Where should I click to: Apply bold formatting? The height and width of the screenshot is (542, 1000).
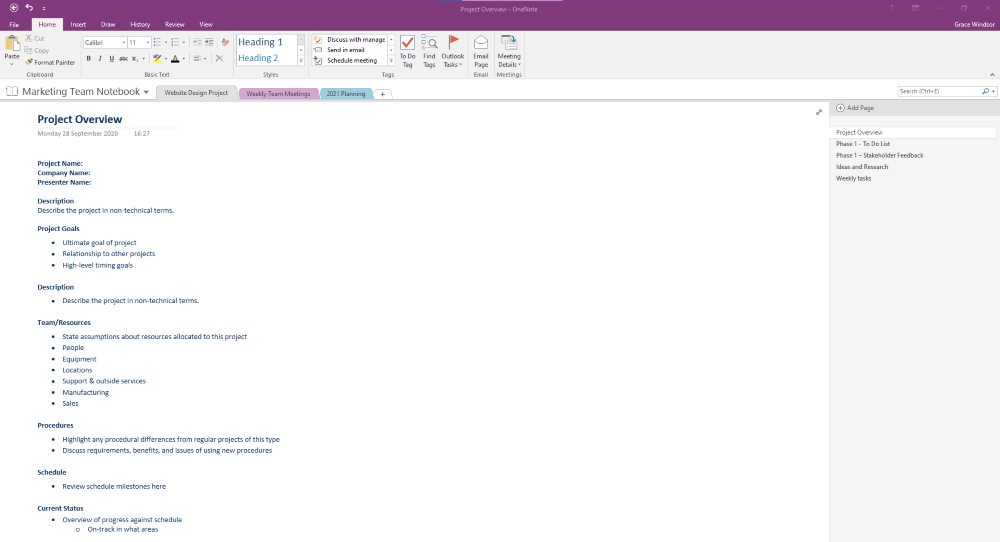pyautogui.click(x=88, y=59)
